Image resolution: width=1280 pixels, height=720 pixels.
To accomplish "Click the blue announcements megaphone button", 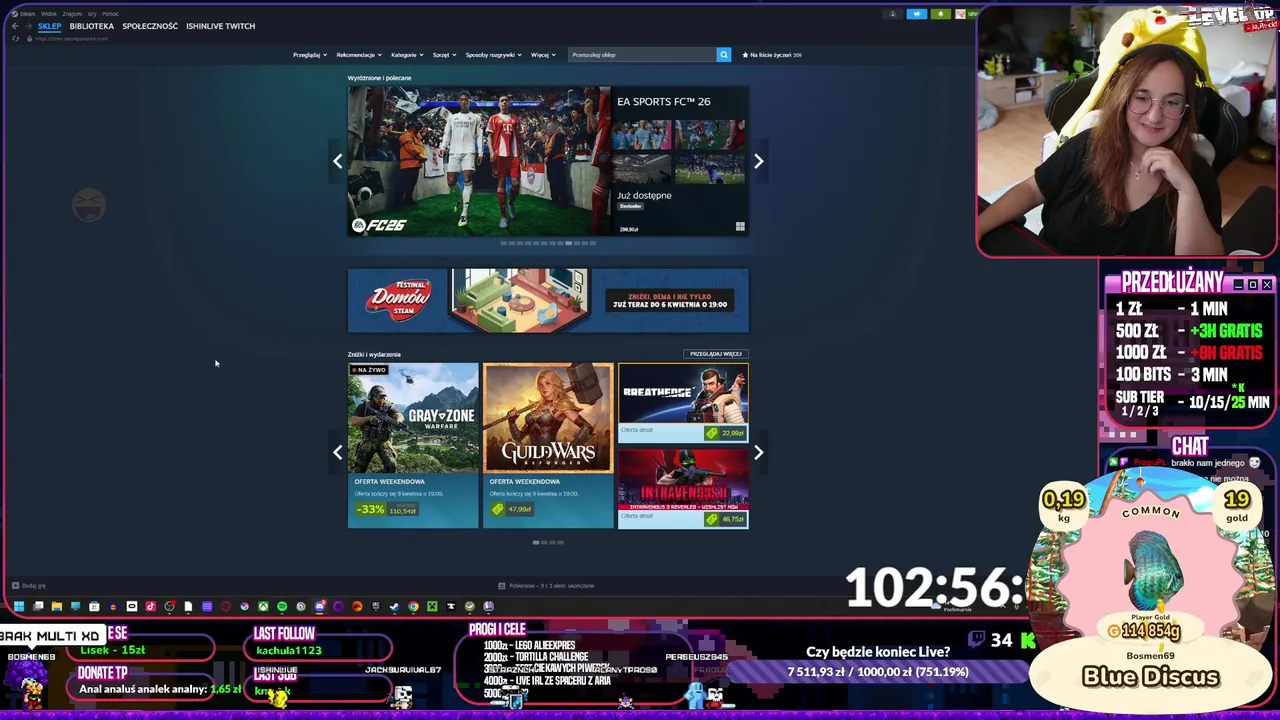I will point(917,14).
